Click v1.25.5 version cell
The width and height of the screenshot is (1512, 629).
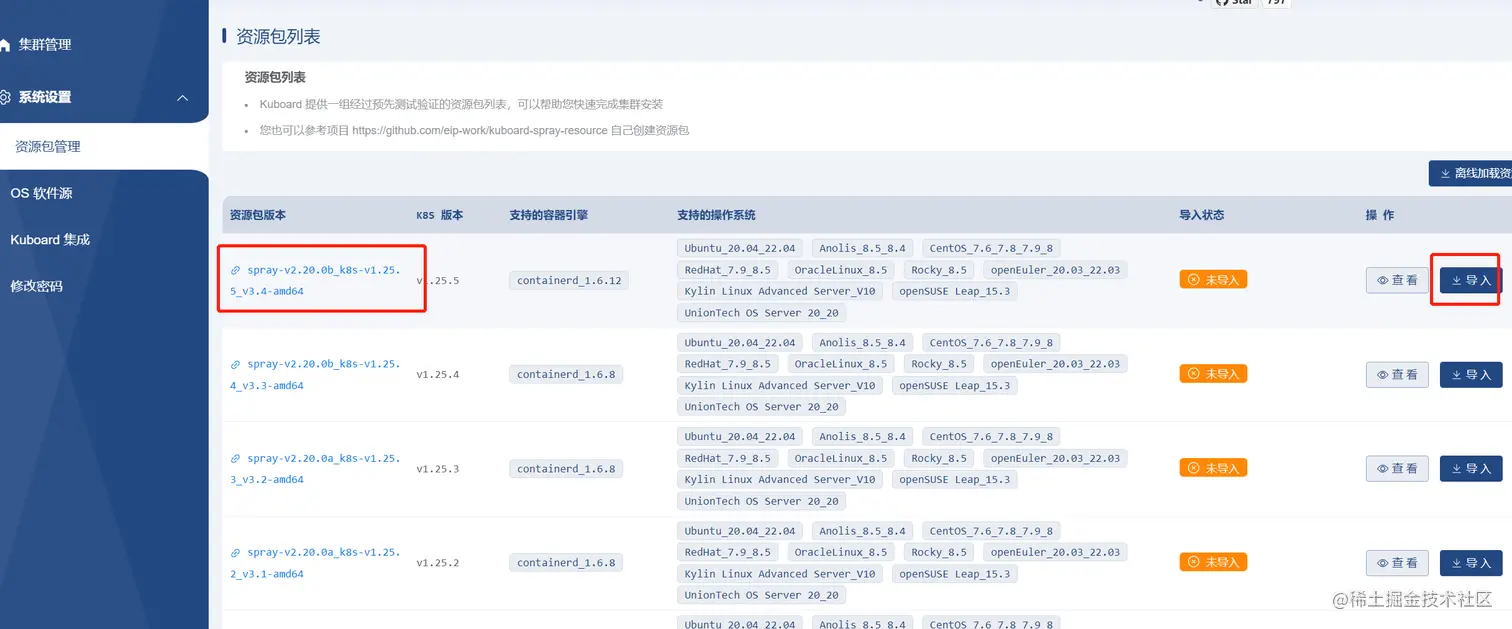[438, 281]
